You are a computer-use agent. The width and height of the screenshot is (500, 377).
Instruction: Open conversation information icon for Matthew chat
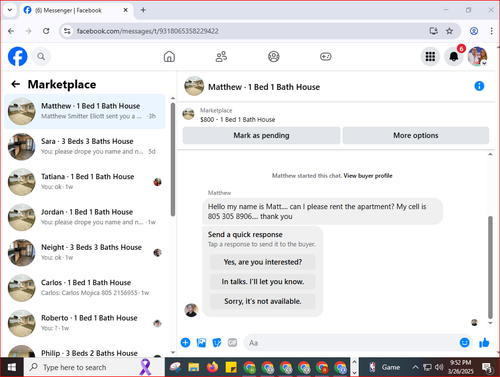point(479,86)
